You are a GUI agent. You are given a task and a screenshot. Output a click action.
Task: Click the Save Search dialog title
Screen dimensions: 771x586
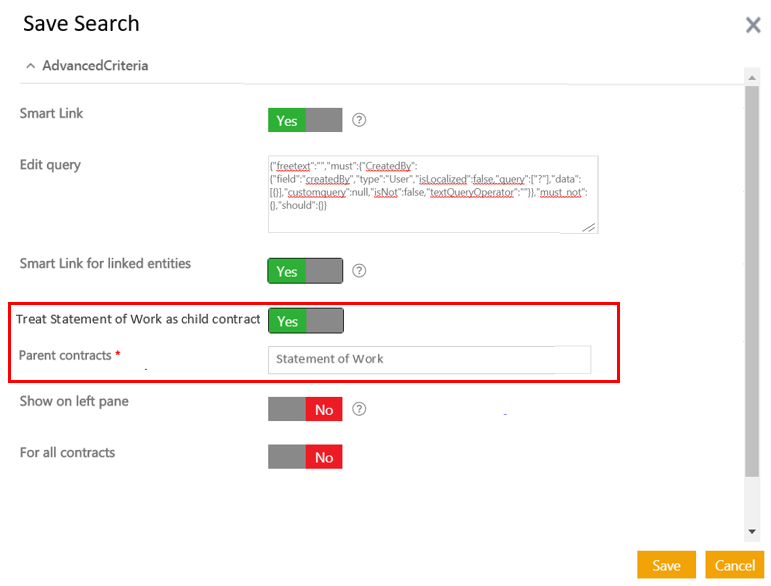[81, 24]
